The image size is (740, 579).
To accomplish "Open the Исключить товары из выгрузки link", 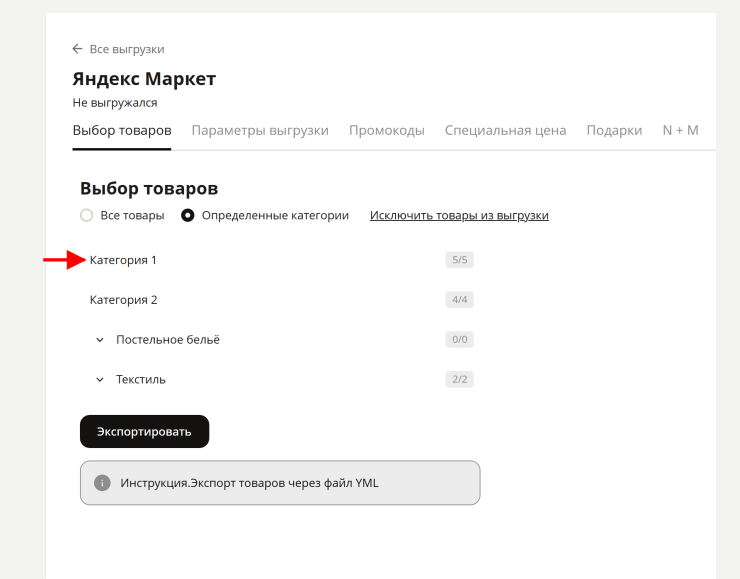I will click(459, 215).
